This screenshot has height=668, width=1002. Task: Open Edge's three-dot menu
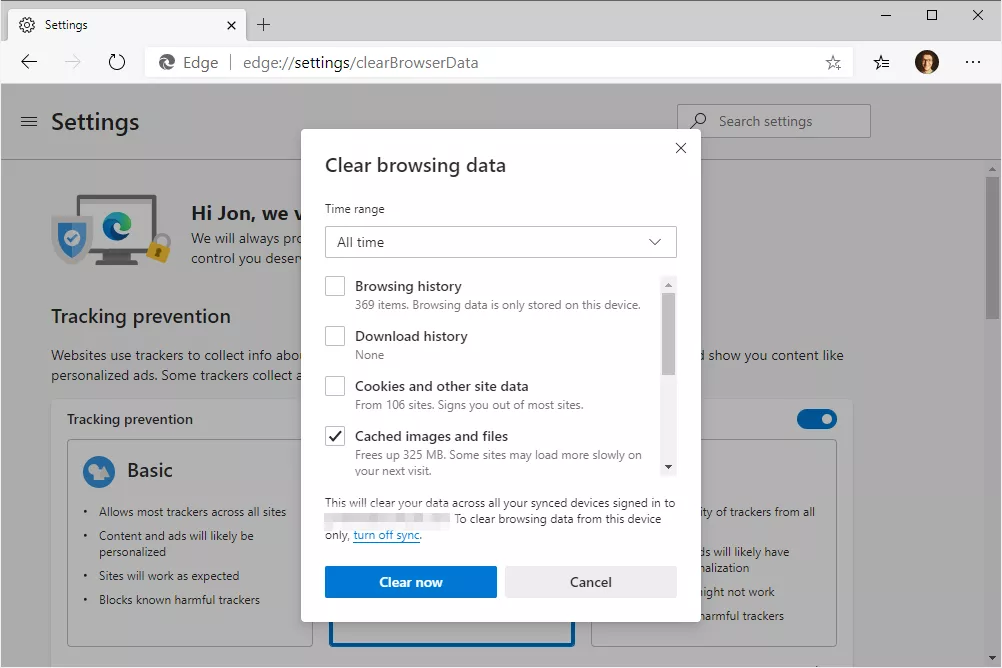click(x=972, y=62)
